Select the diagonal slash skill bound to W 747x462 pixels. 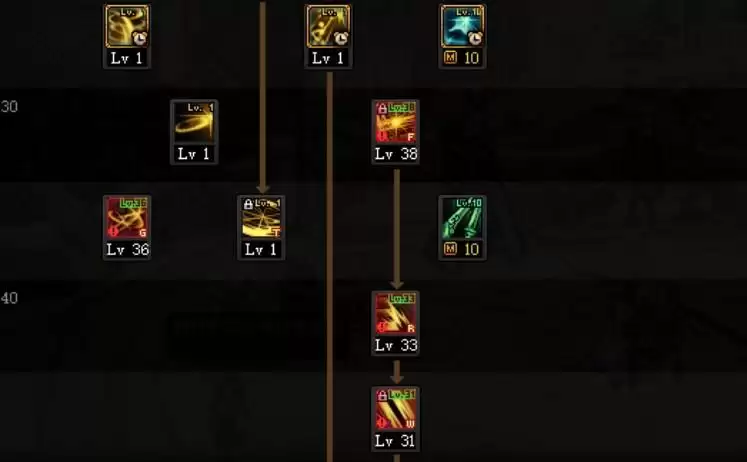(x=395, y=409)
